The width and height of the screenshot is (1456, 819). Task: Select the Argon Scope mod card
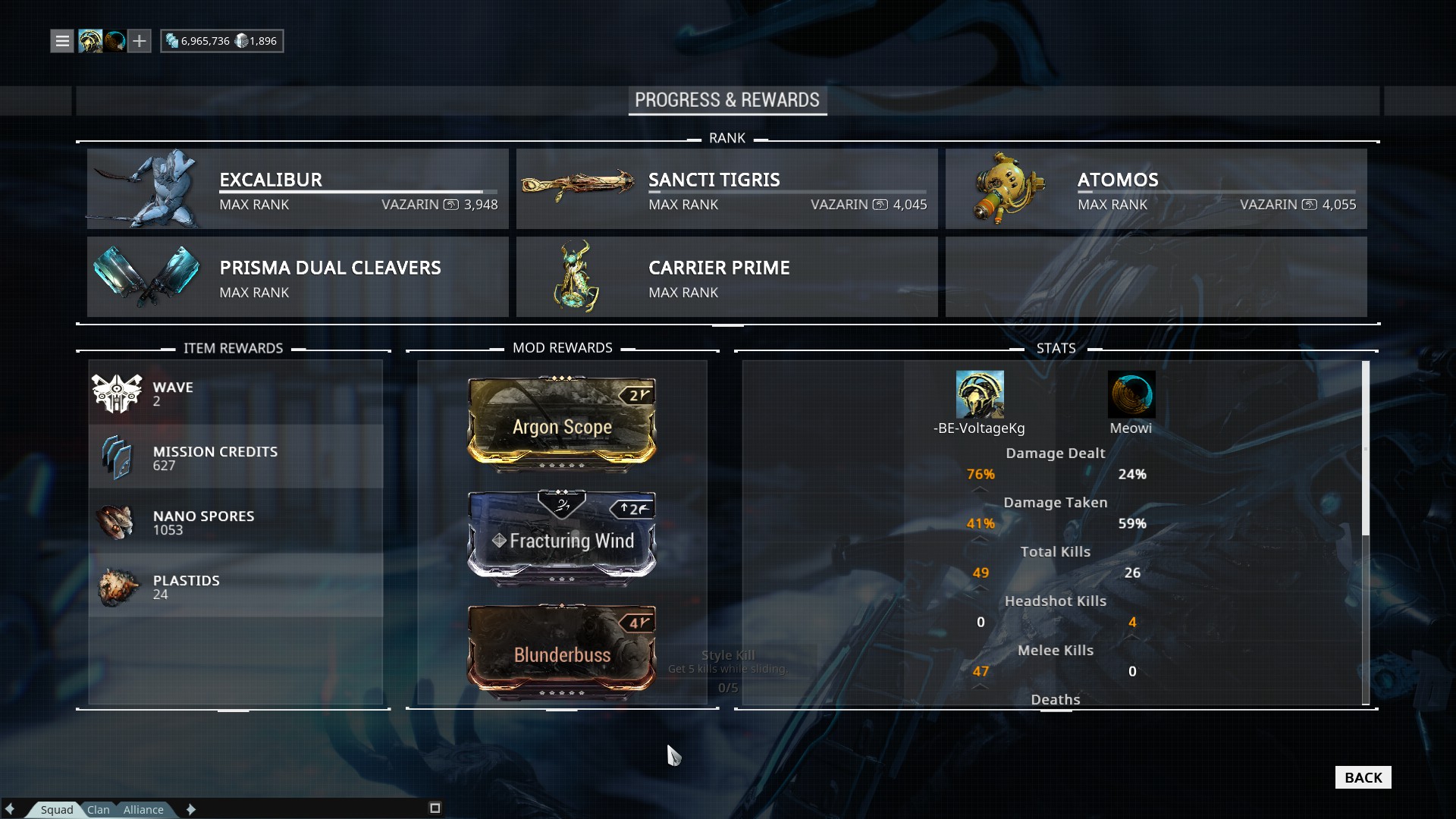[562, 422]
